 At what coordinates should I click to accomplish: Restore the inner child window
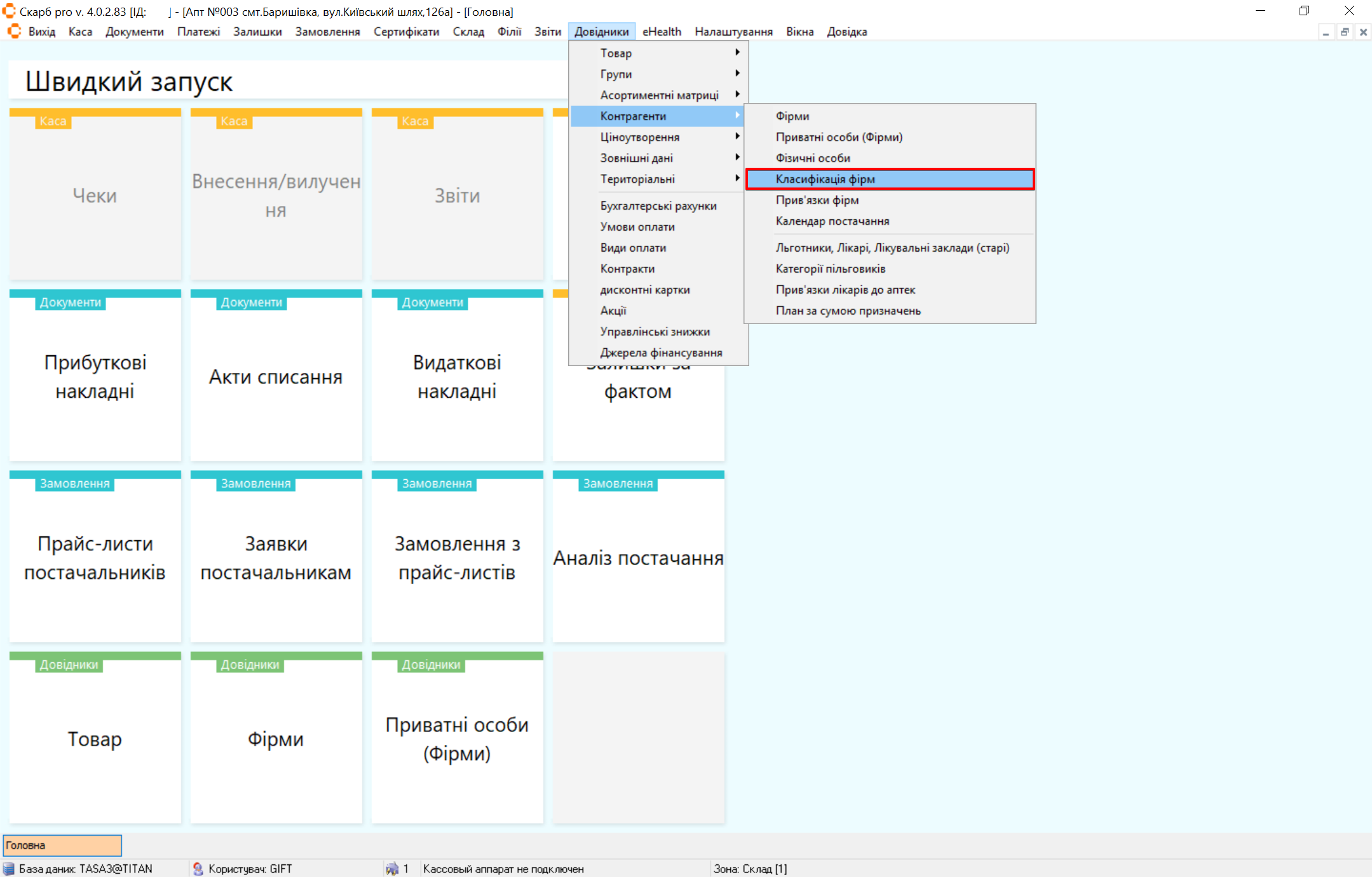[1345, 32]
